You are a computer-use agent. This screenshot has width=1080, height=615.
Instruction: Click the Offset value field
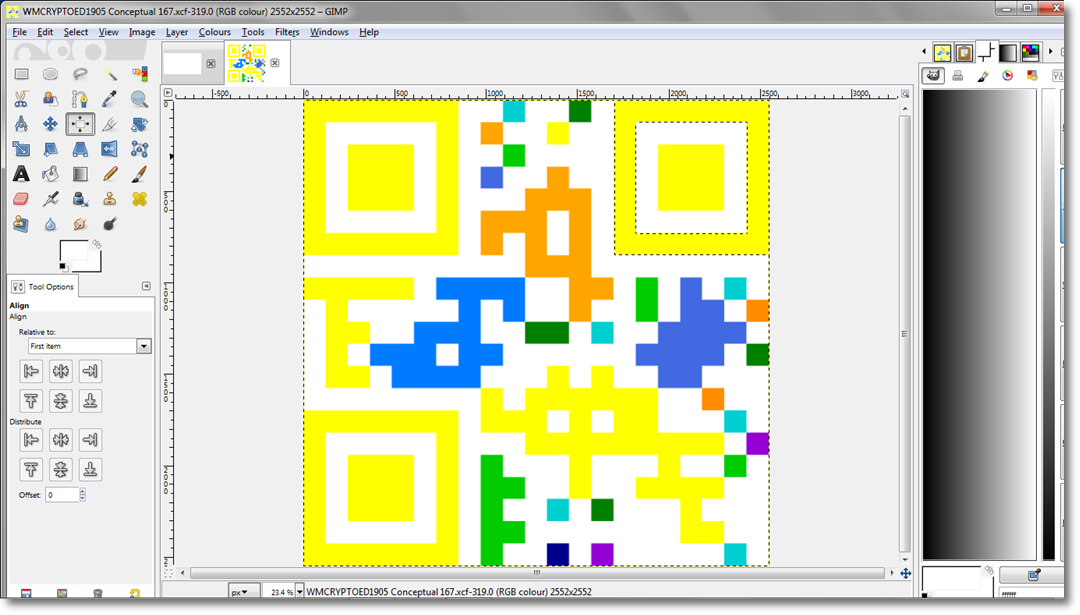point(62,494)
